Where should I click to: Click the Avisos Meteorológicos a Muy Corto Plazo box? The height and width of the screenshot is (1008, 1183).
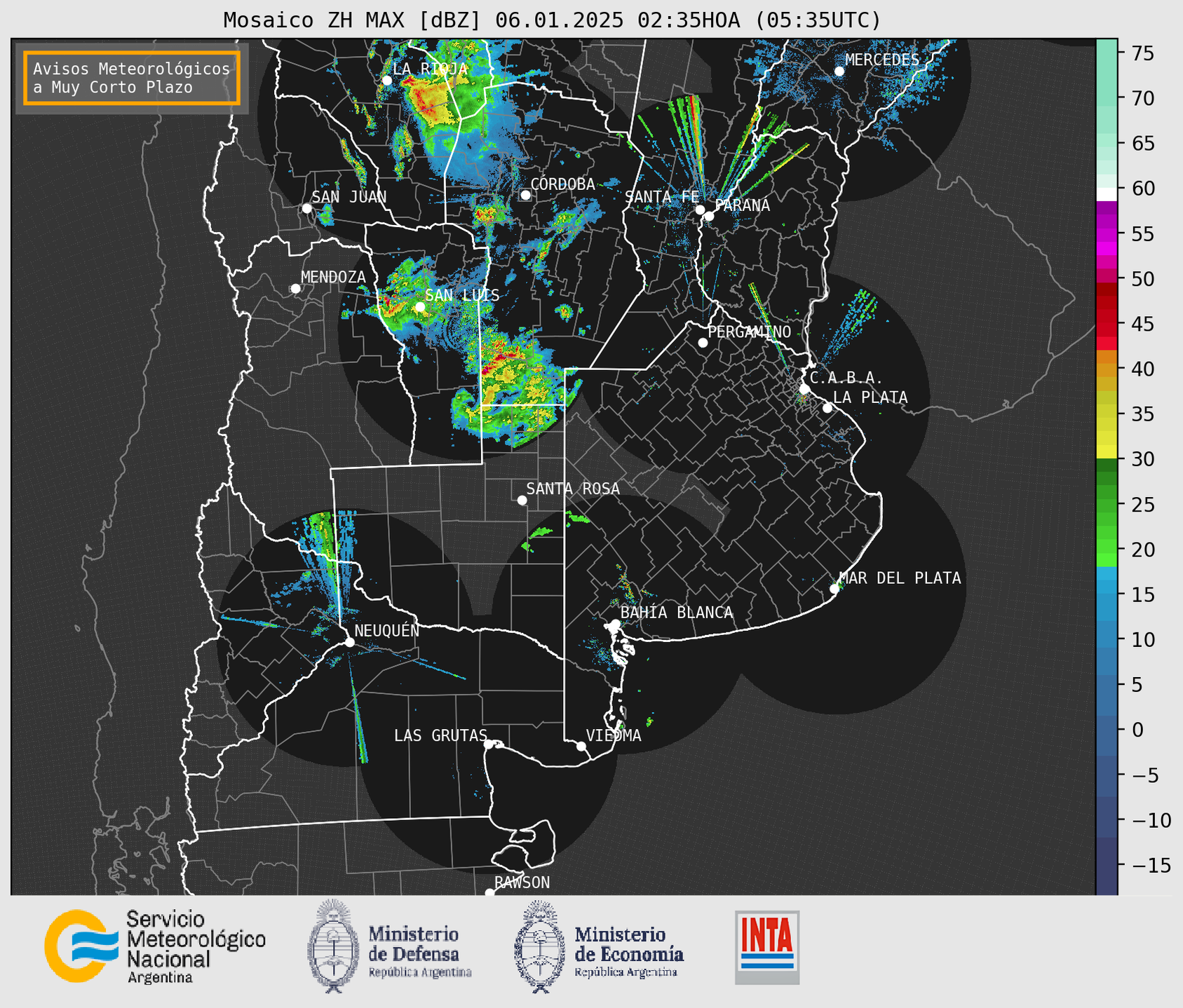pyautogui.click(x=132, y=78)
